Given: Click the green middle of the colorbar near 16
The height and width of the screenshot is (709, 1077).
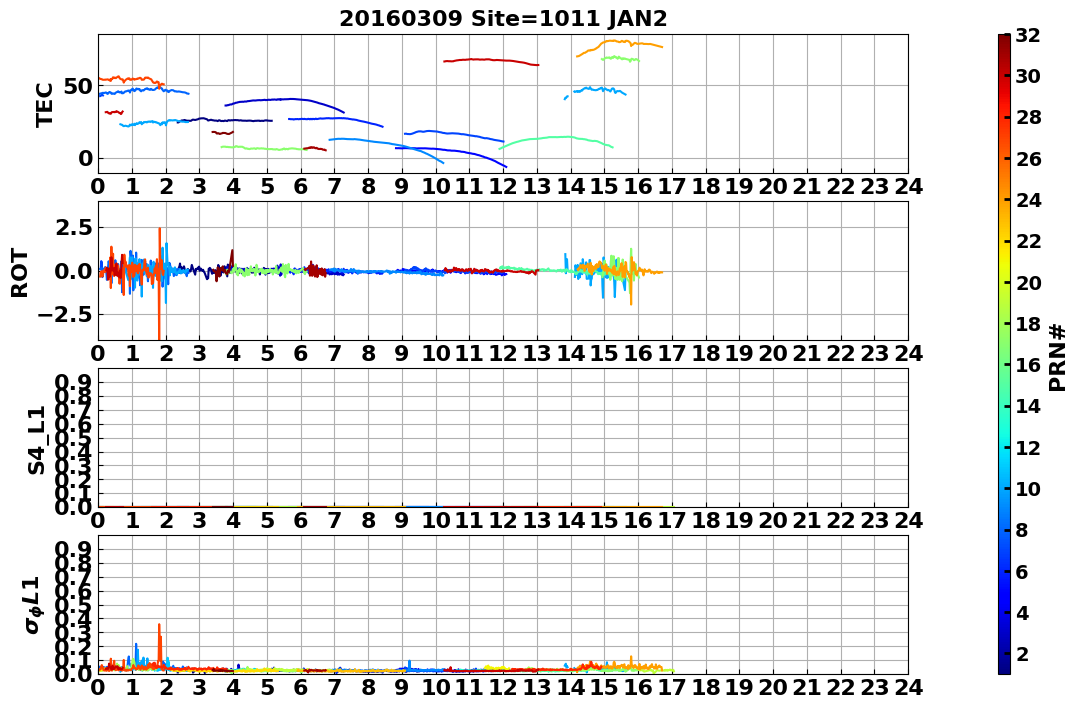Looking at the screenshot, I should (1004, 365).
